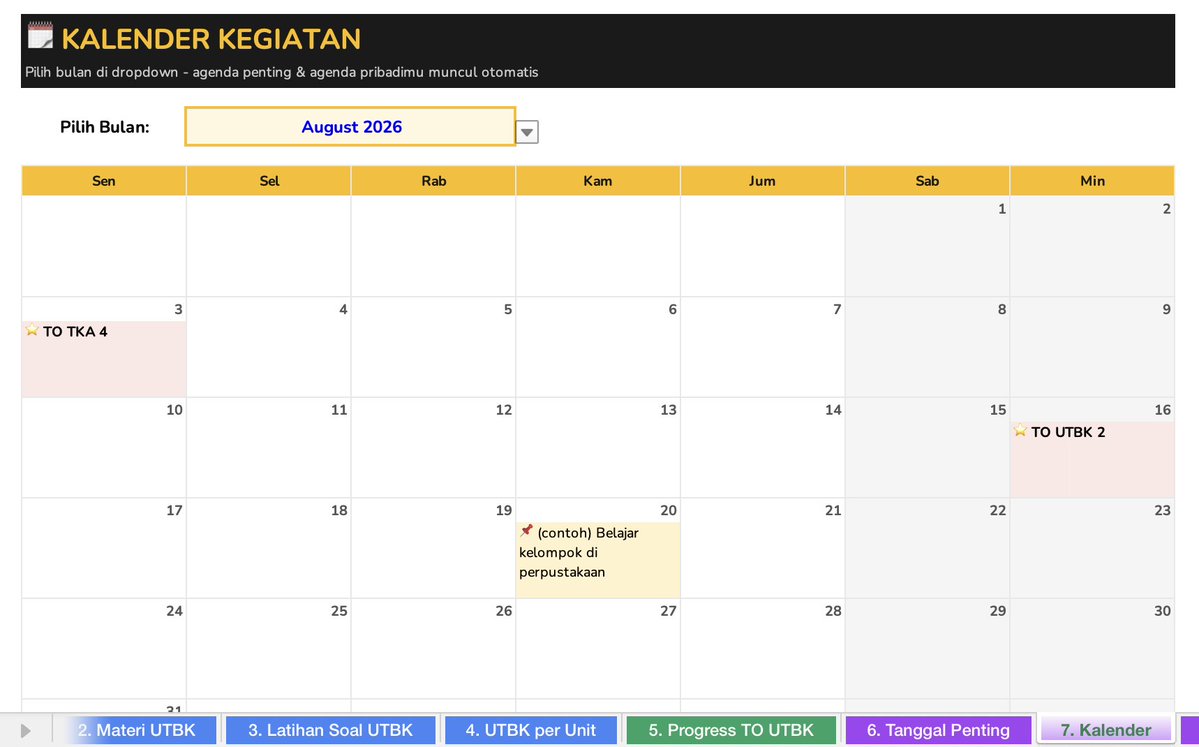Select date 27 cell
1199x747 pixels.
click(x=598, y=648)
